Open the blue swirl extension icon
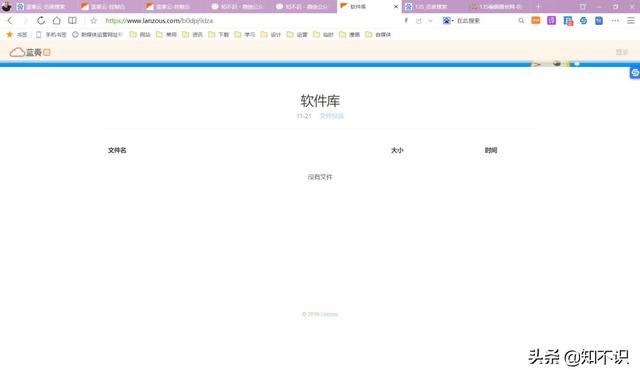The width and height of the screenshot is (640, 376). tap(583, 20)
